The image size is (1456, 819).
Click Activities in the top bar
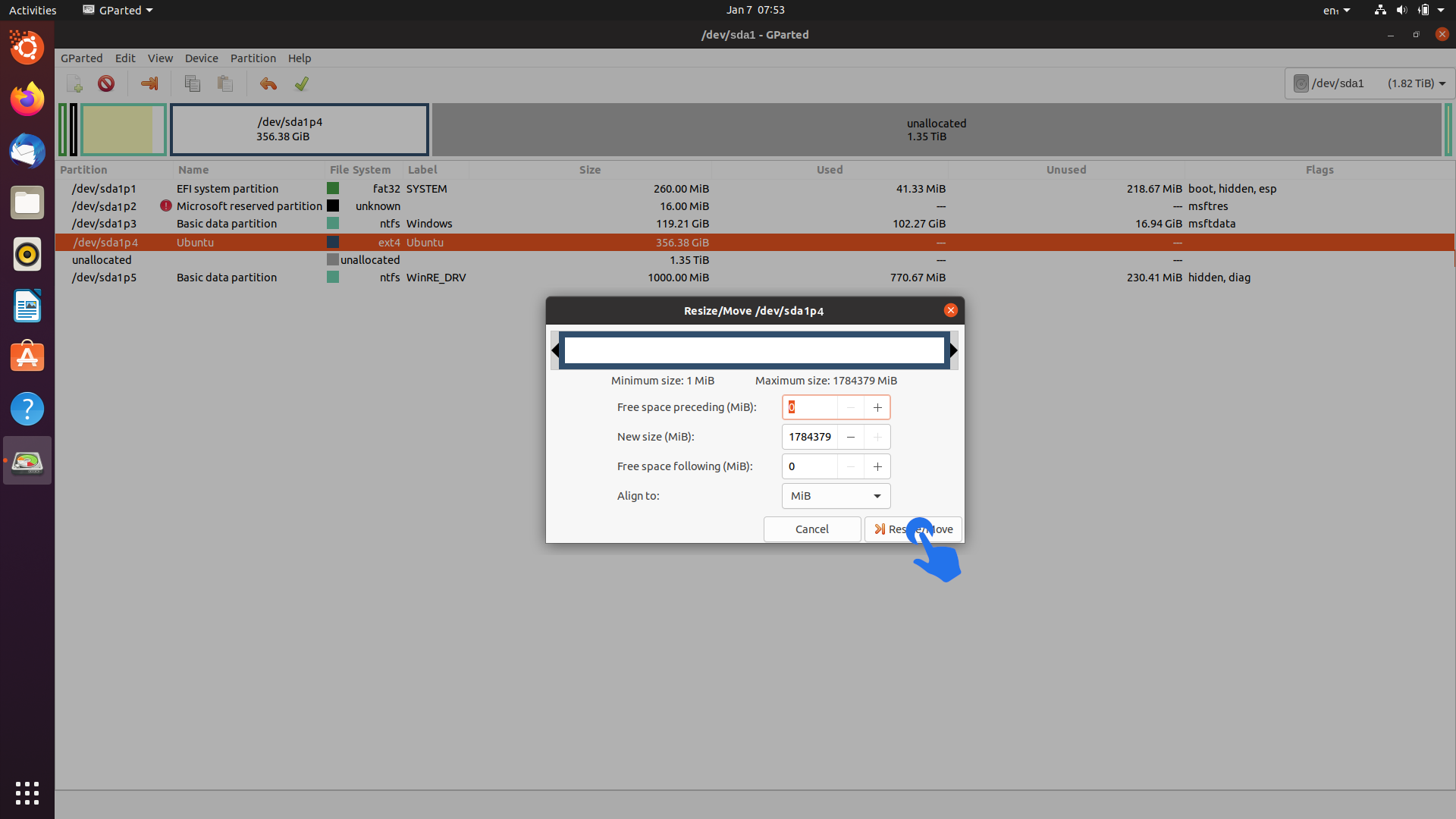33,10
